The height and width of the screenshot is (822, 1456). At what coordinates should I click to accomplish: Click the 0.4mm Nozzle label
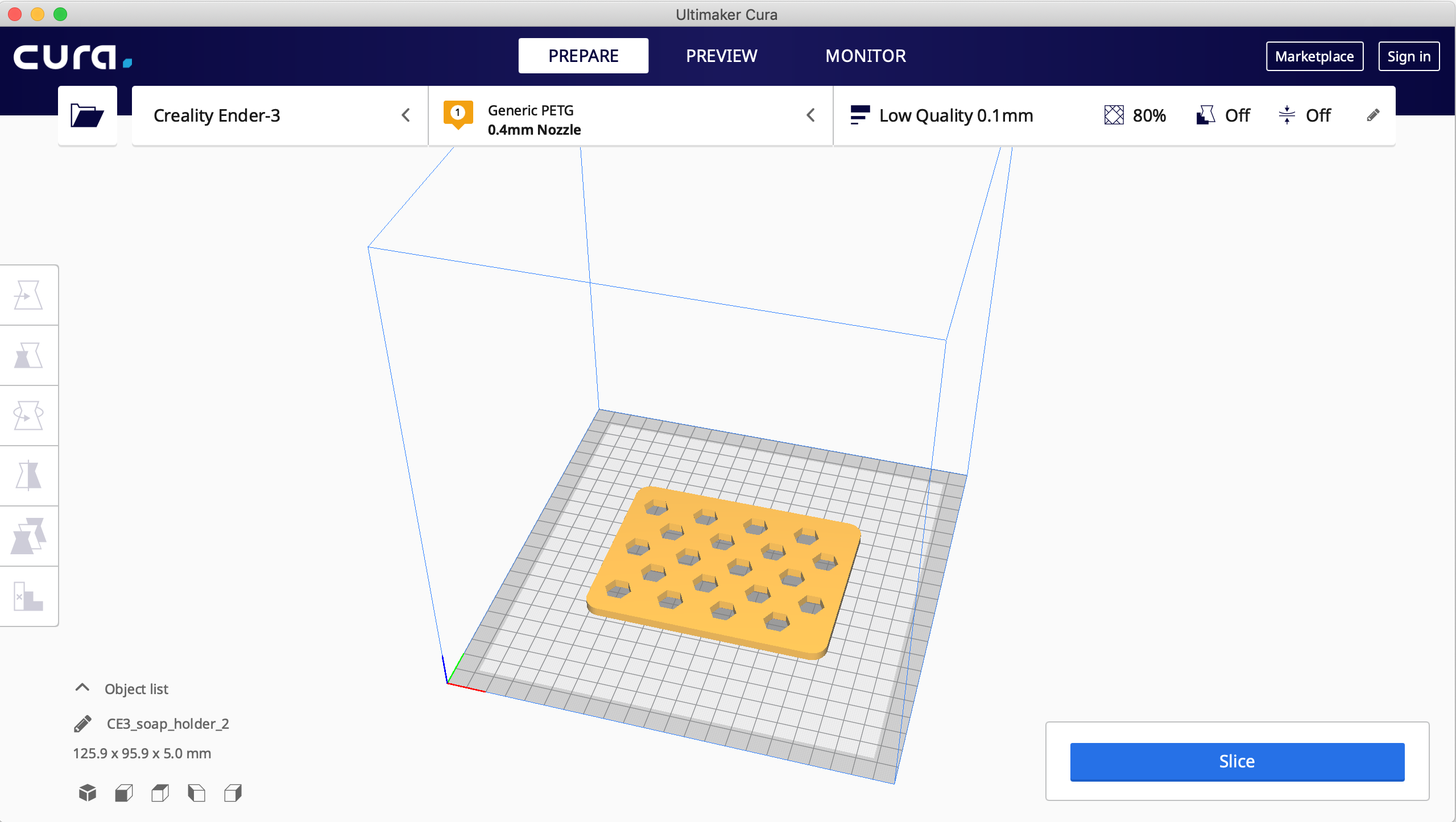[x=534, y=130]
